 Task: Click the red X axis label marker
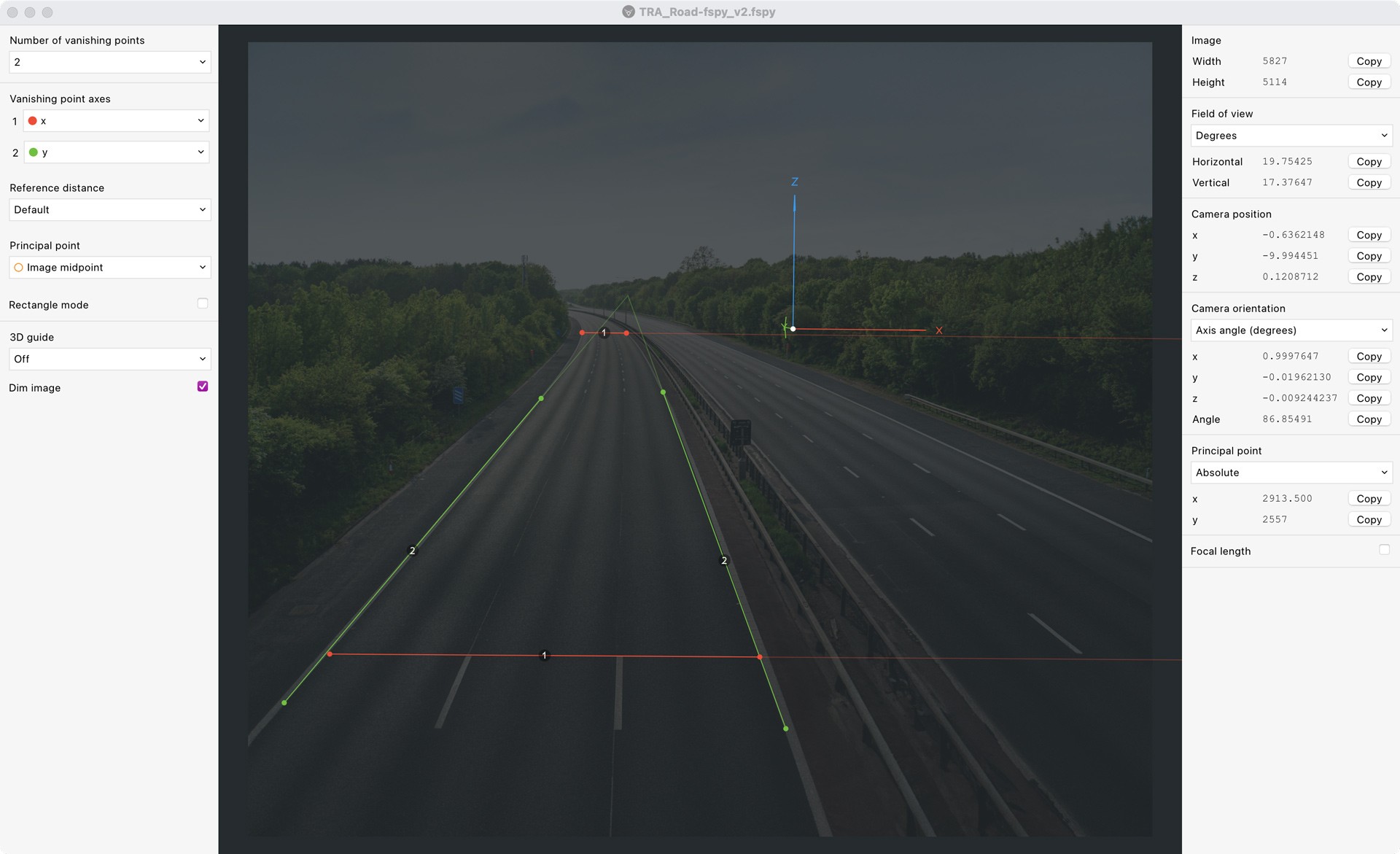click(x=938, y=330)
